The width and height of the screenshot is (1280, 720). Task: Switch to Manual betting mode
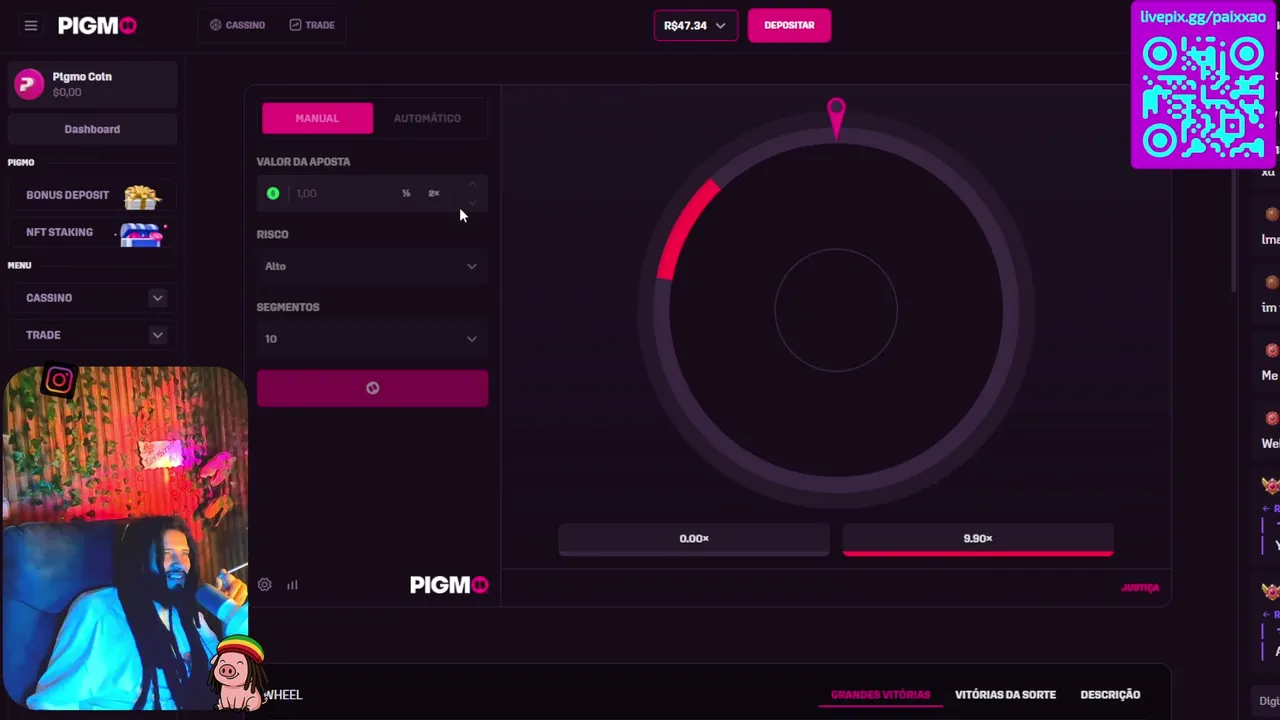[317, 118]
